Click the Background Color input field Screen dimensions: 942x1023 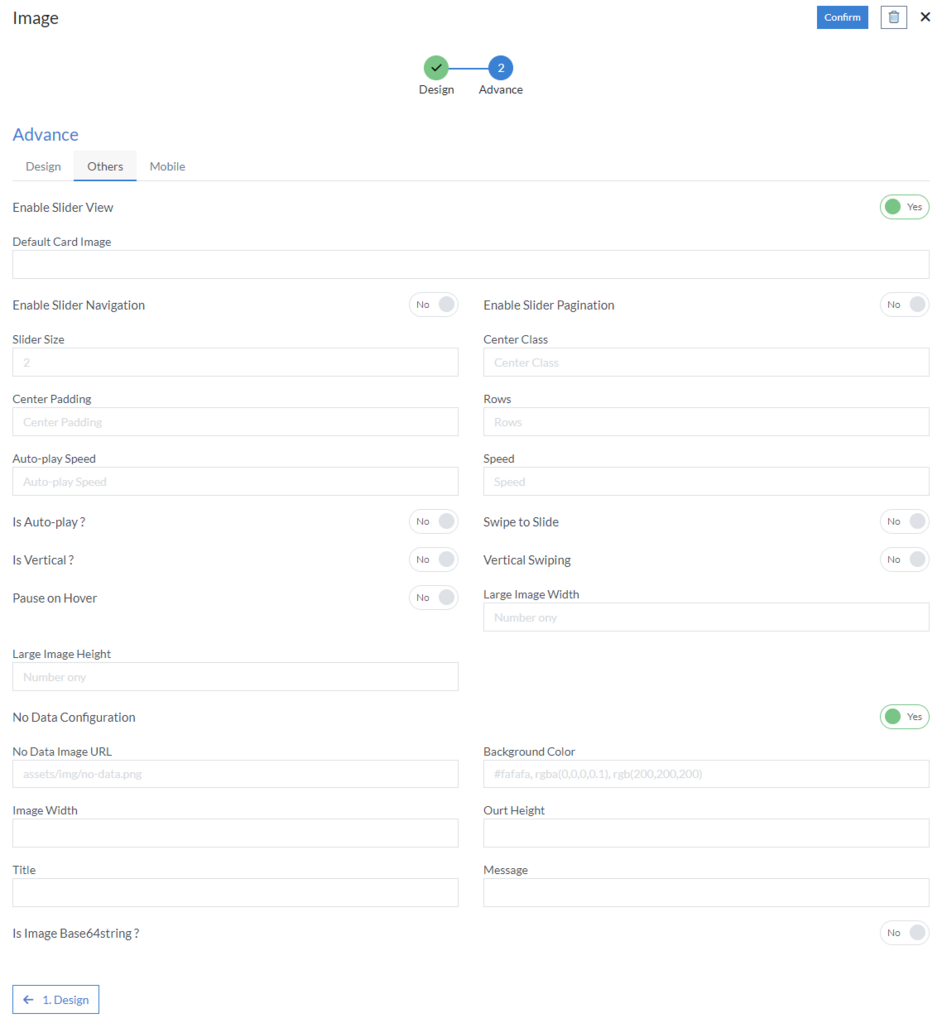point(706,774)
